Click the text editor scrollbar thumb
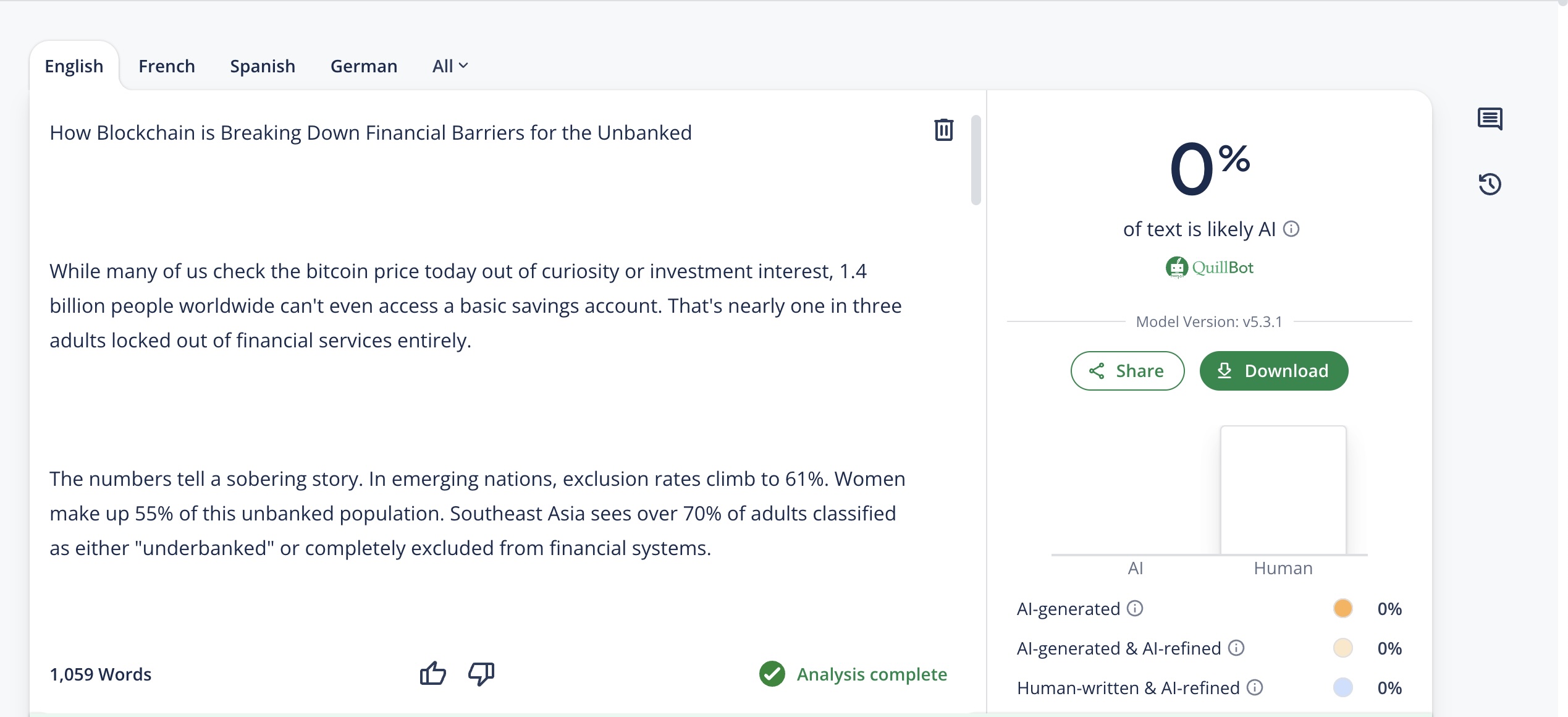 coord(976,160)
